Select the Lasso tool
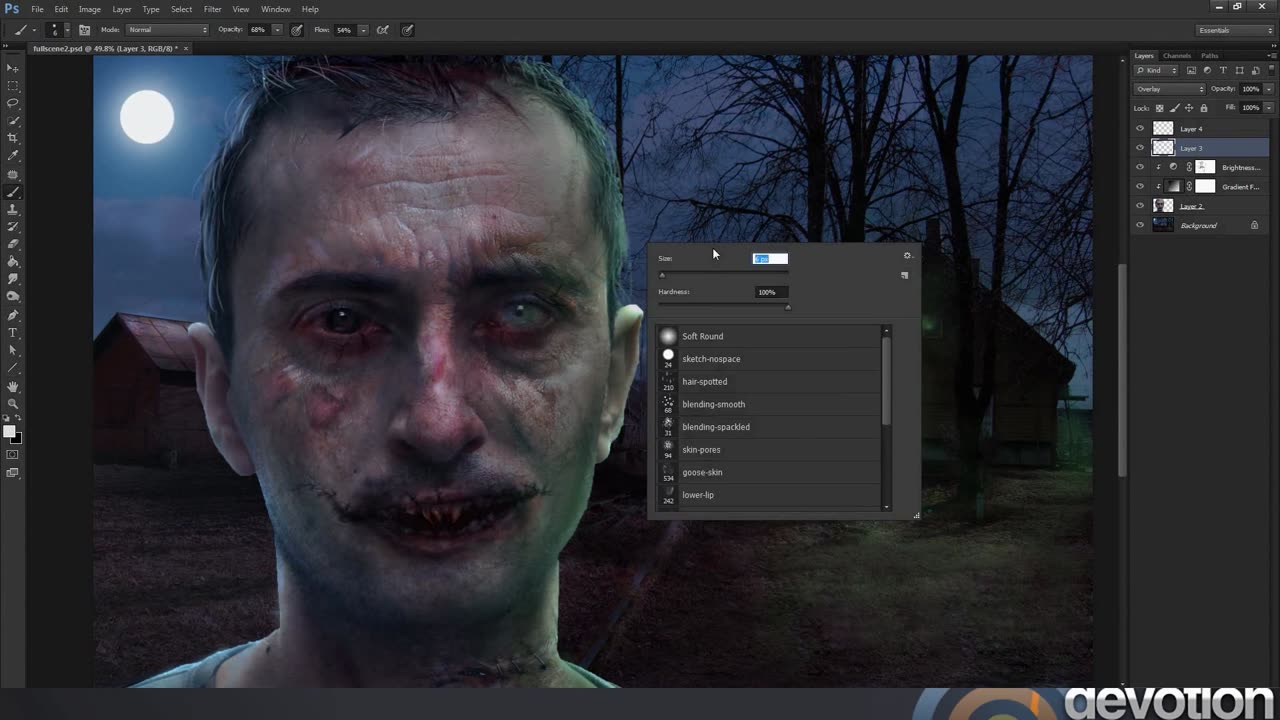 (13, 103)
